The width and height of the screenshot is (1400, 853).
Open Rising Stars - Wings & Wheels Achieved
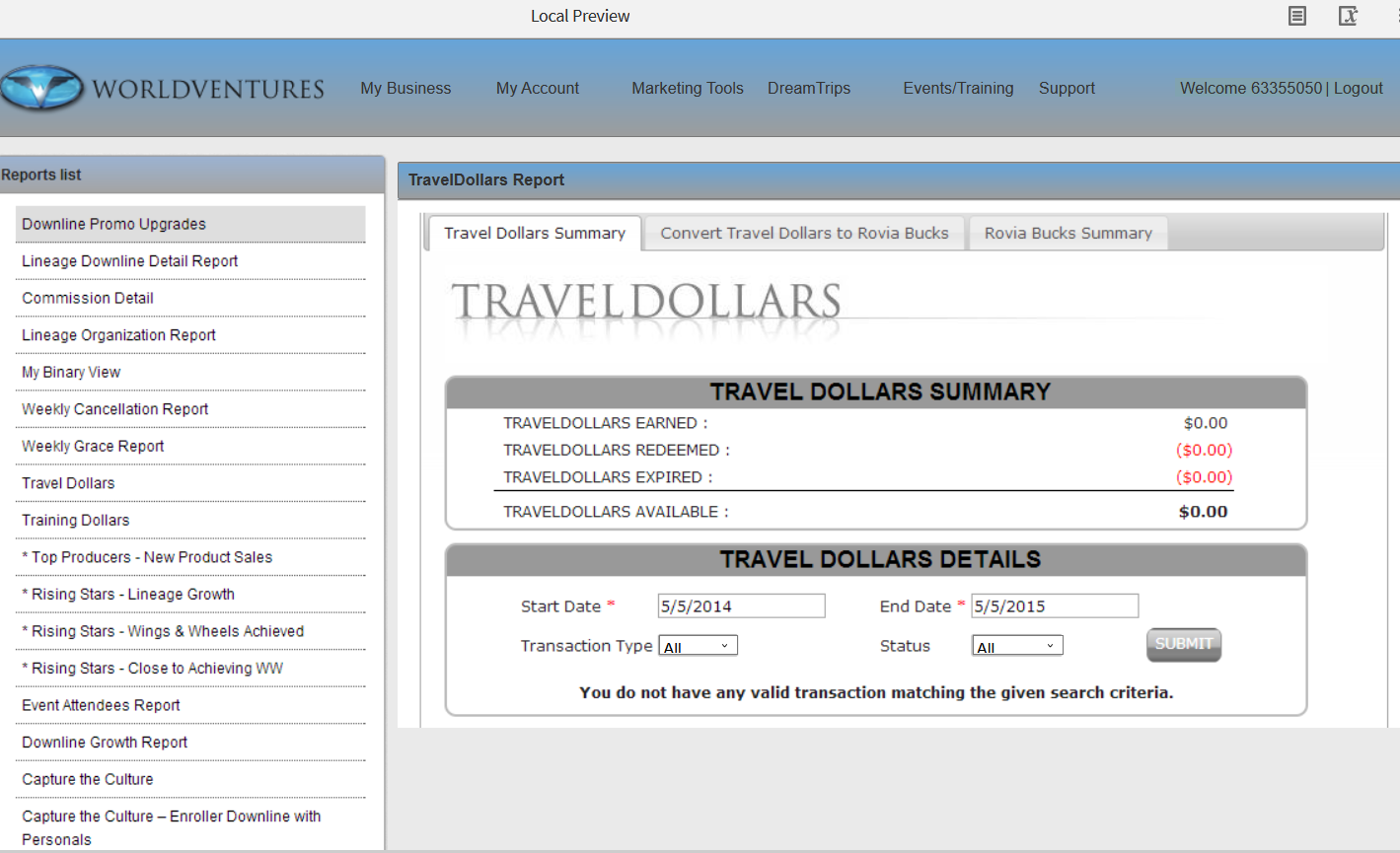pos(190,631)
